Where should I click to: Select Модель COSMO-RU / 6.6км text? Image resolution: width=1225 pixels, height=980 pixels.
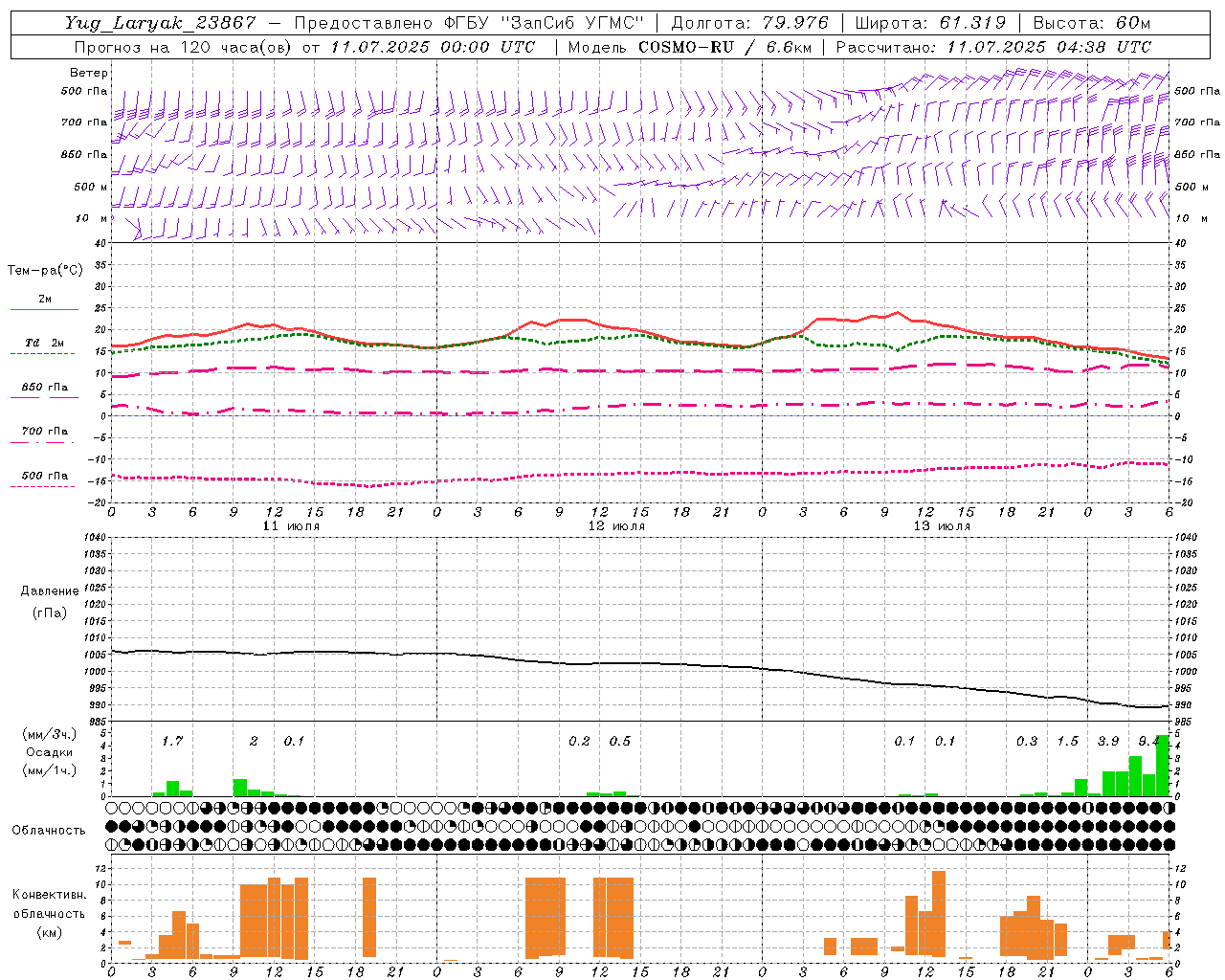(x=689, y=47)
